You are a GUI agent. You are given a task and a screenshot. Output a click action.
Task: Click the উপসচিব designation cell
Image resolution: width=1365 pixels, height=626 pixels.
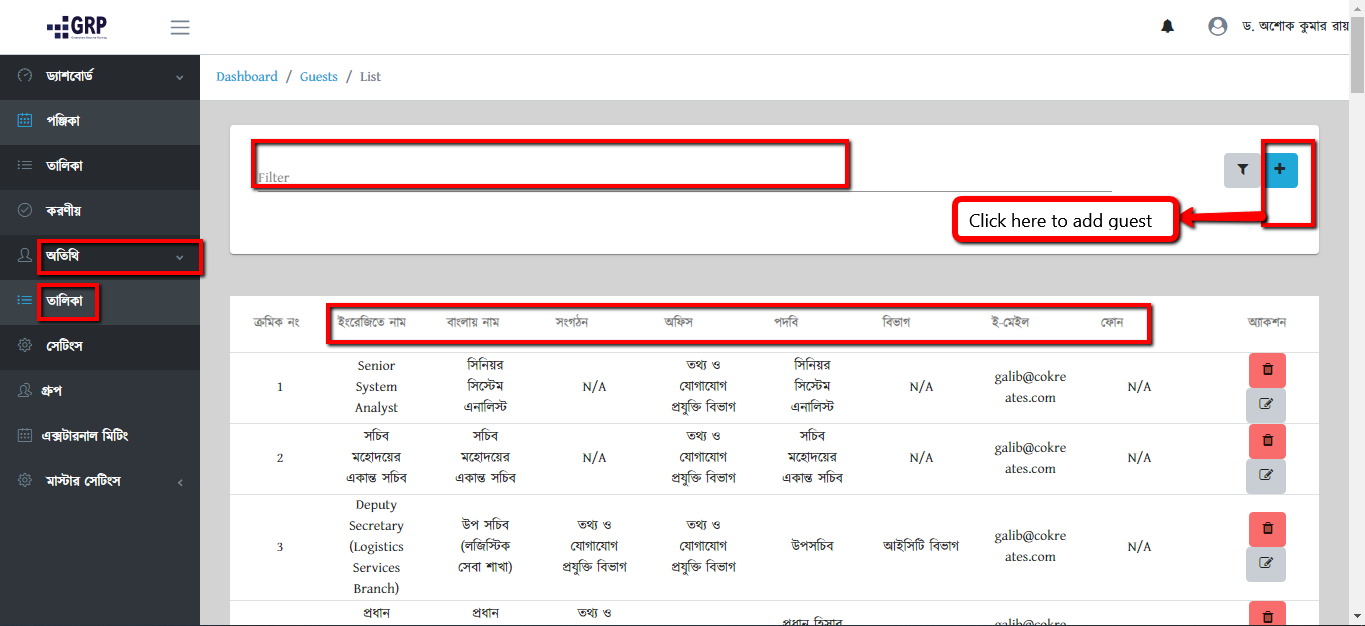click(x=812, y=546)
